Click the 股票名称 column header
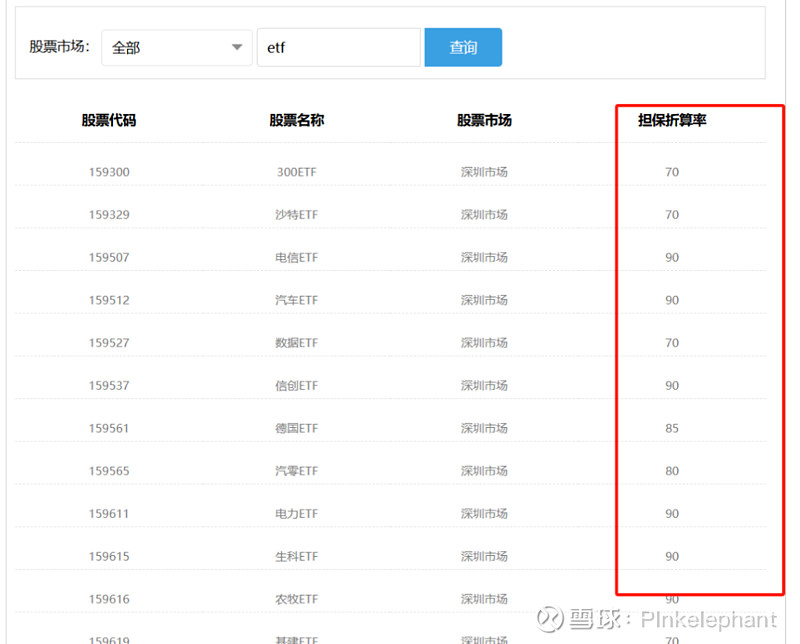This screenshot has height=644, width=800. [296, 120]
